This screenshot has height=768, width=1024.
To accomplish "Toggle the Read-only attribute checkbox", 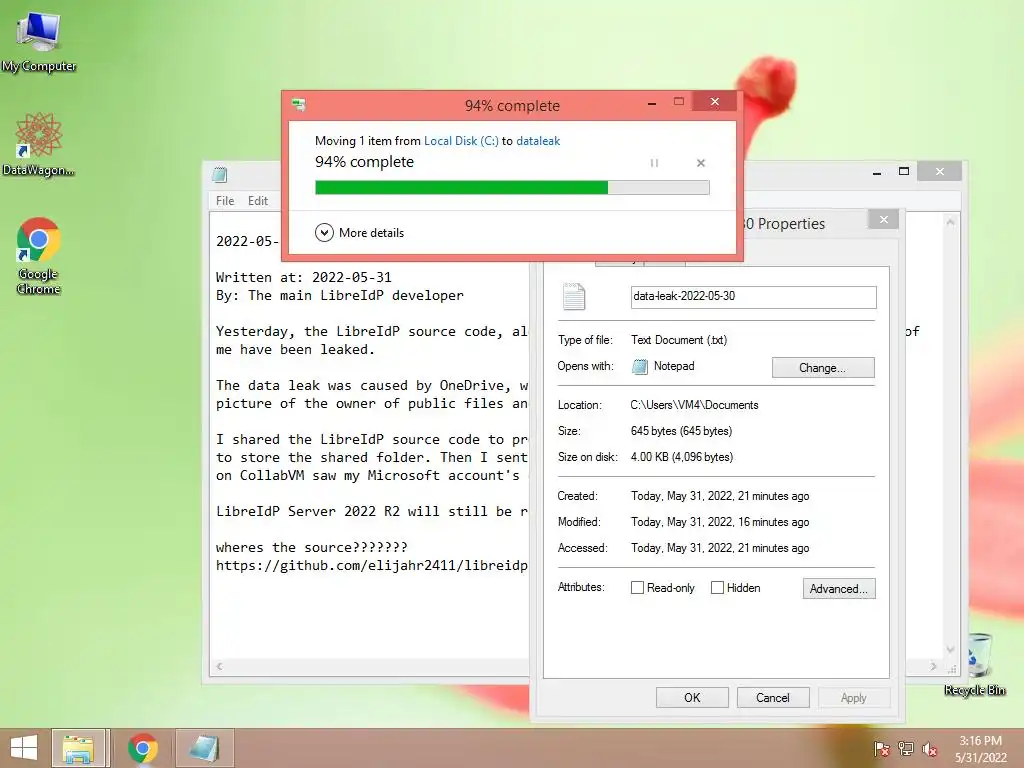I will click(637, 588).
